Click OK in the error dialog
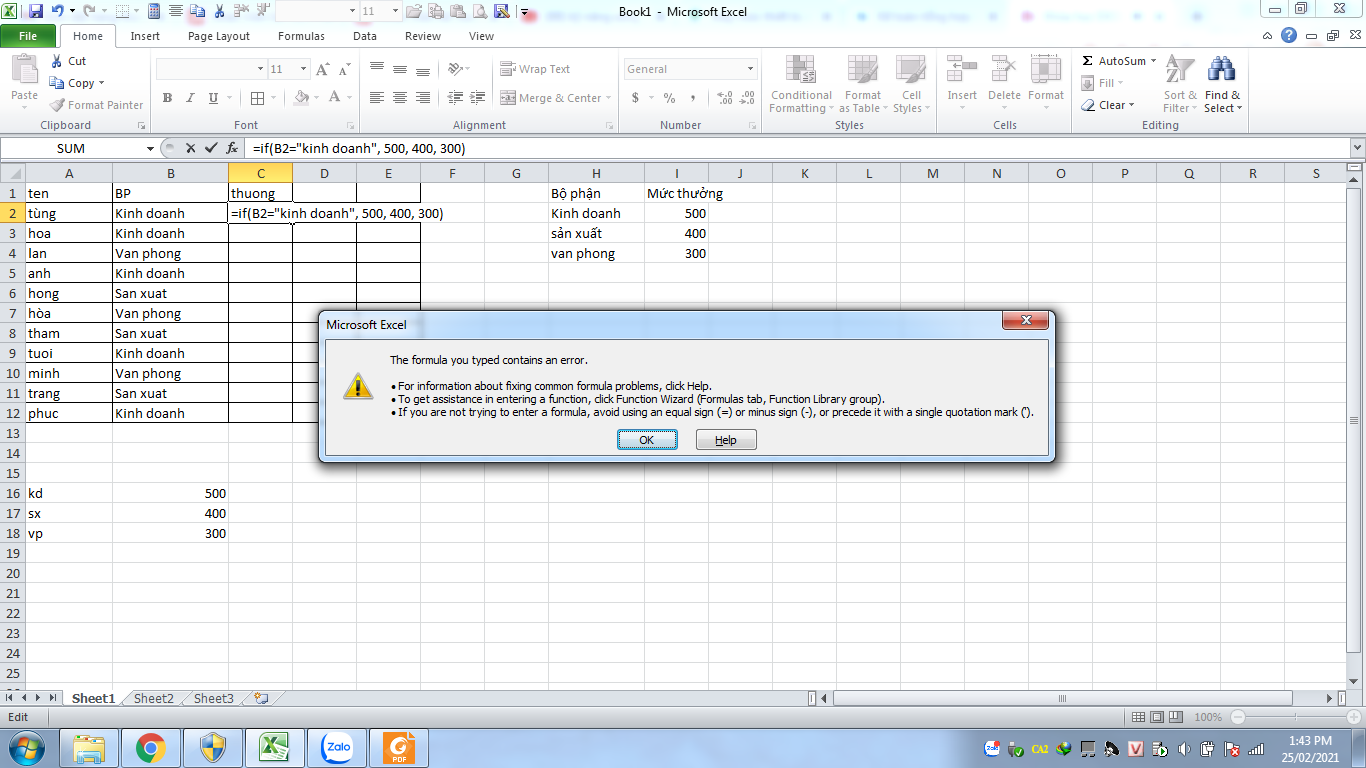 (646, 440)
